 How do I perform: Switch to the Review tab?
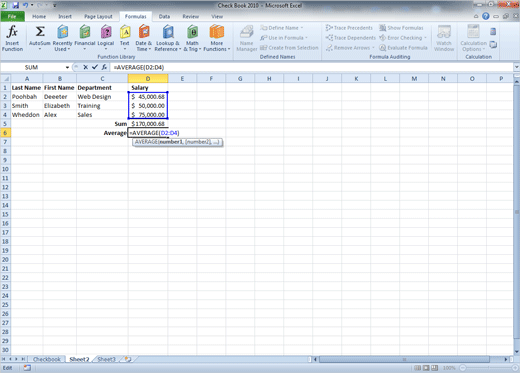(x=191, y=16)
